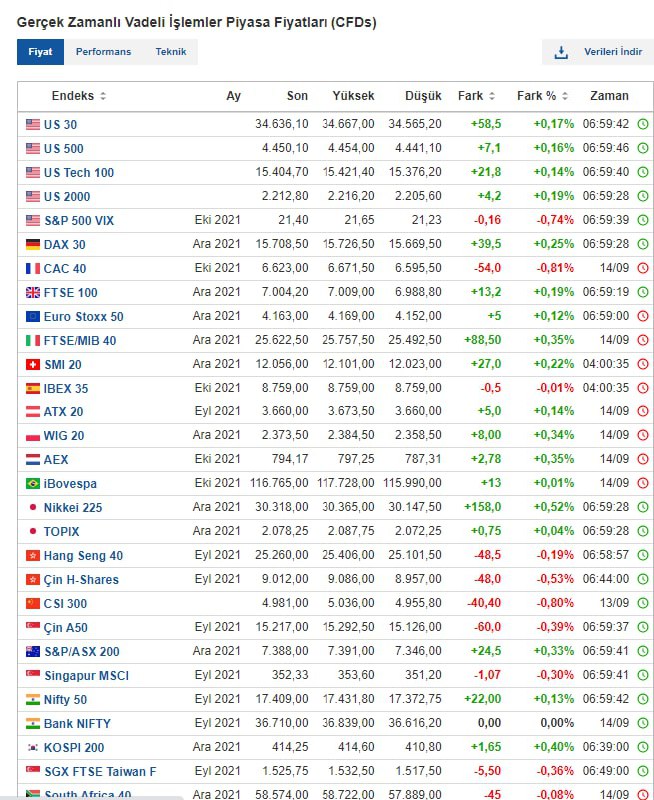Click the Brazil flag icon beside iBovespa
This screenshot has width=654, height=800.
[x=33, y=483]
